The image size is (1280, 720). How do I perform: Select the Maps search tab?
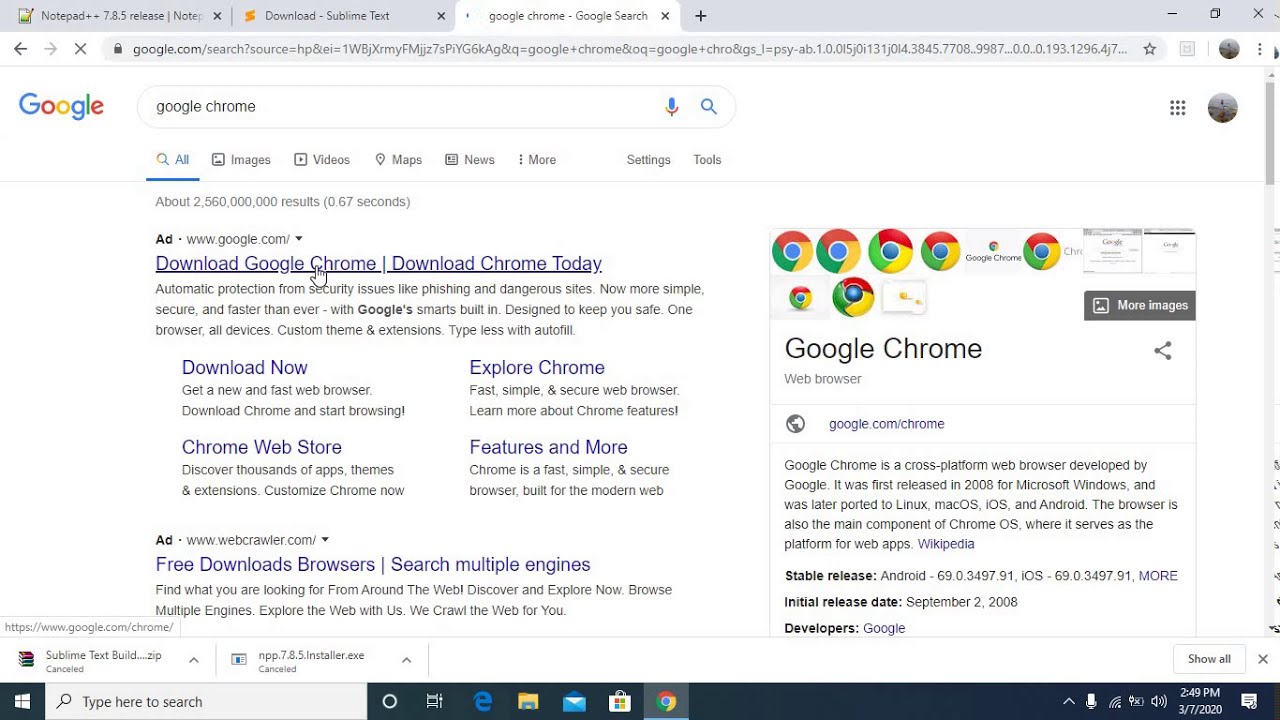[x=398, y=160]
